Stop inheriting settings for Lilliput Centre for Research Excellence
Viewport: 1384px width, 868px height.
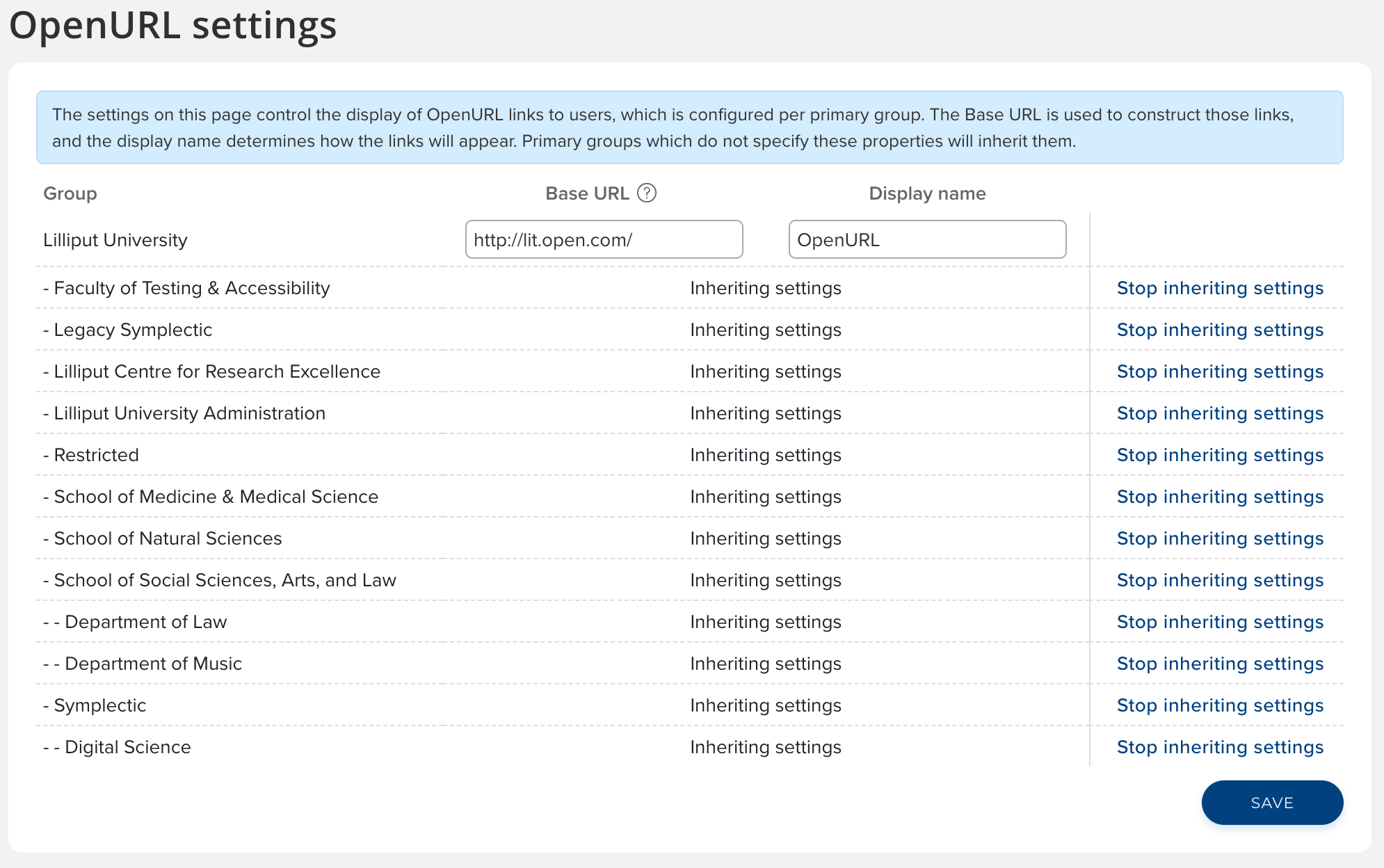coord(1220,371)
